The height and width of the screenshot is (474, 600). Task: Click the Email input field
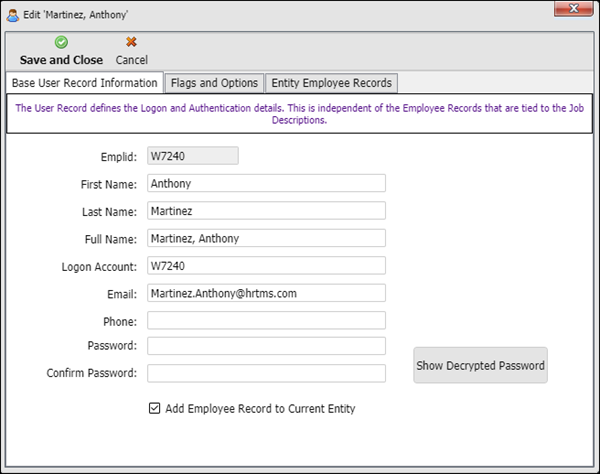pos(266,293)
